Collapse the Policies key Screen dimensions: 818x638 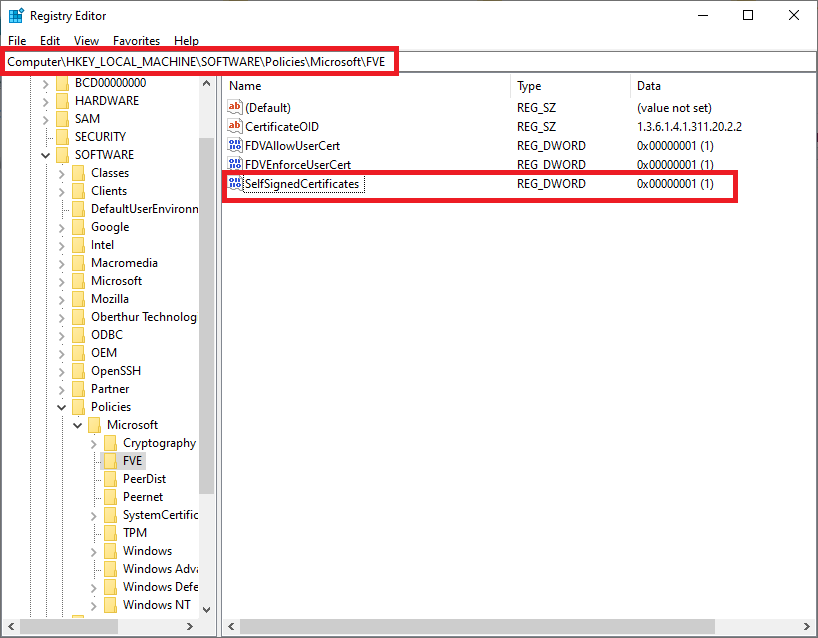(x=62, y=407)
